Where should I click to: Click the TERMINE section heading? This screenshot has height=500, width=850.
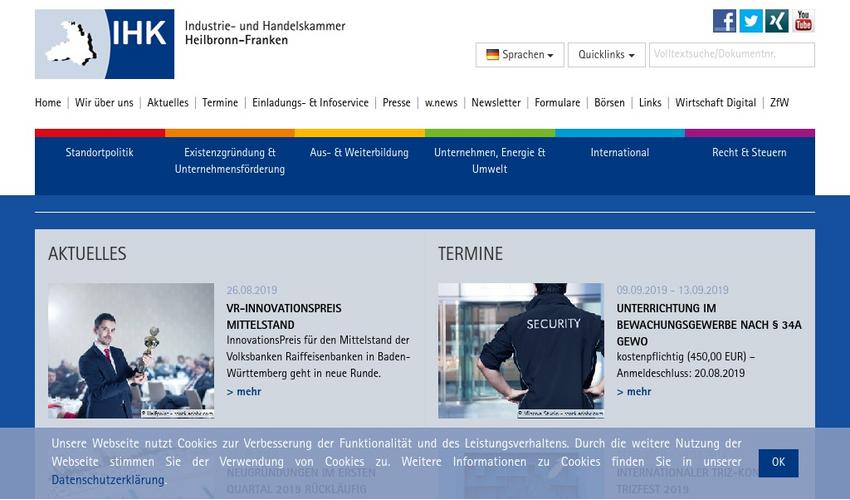(471, 254)
